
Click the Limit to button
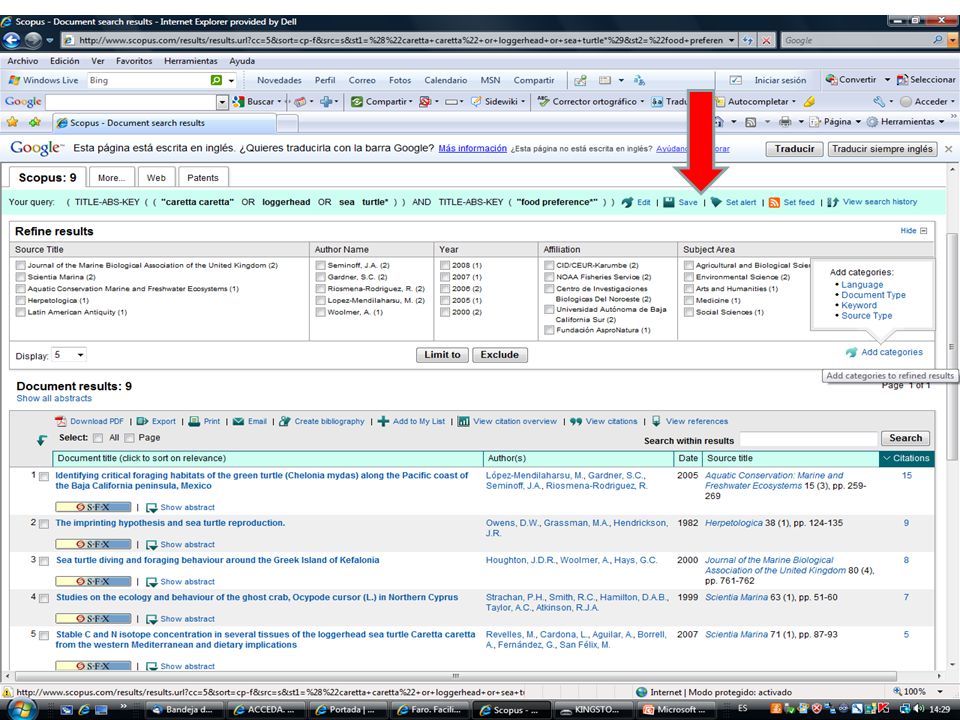(443, 355)
